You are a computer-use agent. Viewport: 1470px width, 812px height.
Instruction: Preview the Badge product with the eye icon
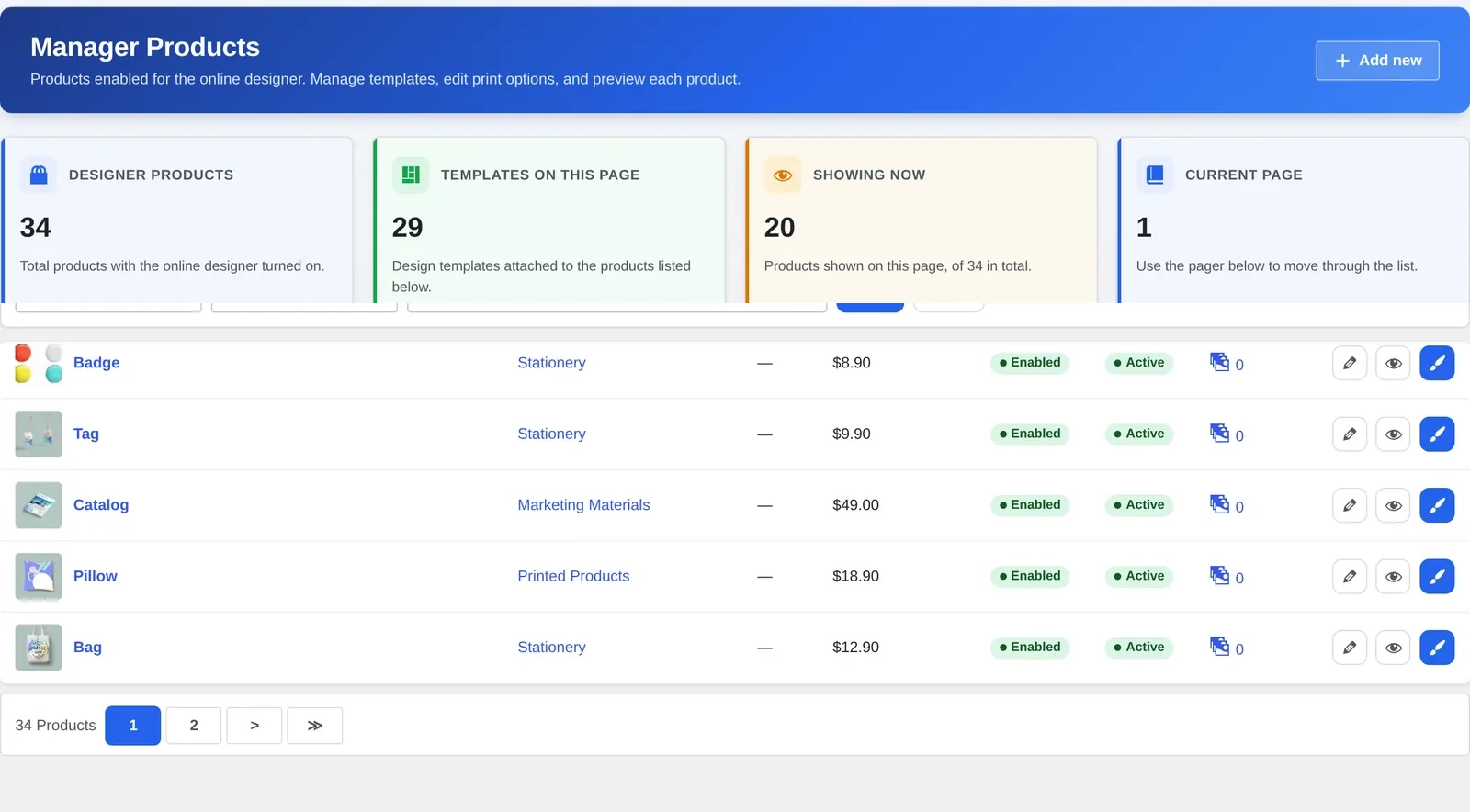pos(1394,363)
